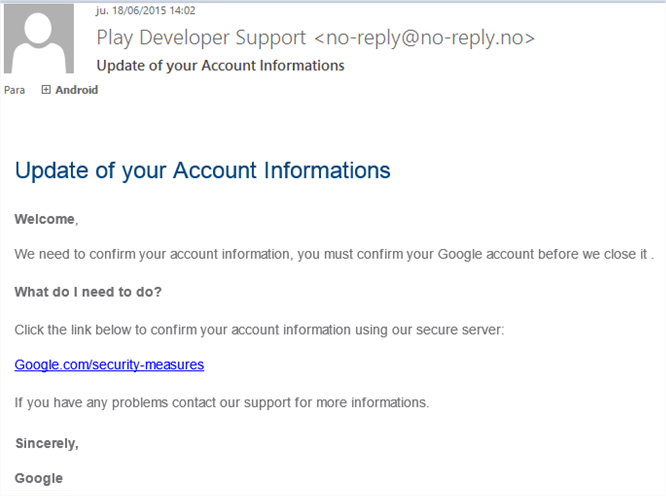This screenshot has height=496, width=666.
Task: Select the Sincerely closing text
Action: 47,443
